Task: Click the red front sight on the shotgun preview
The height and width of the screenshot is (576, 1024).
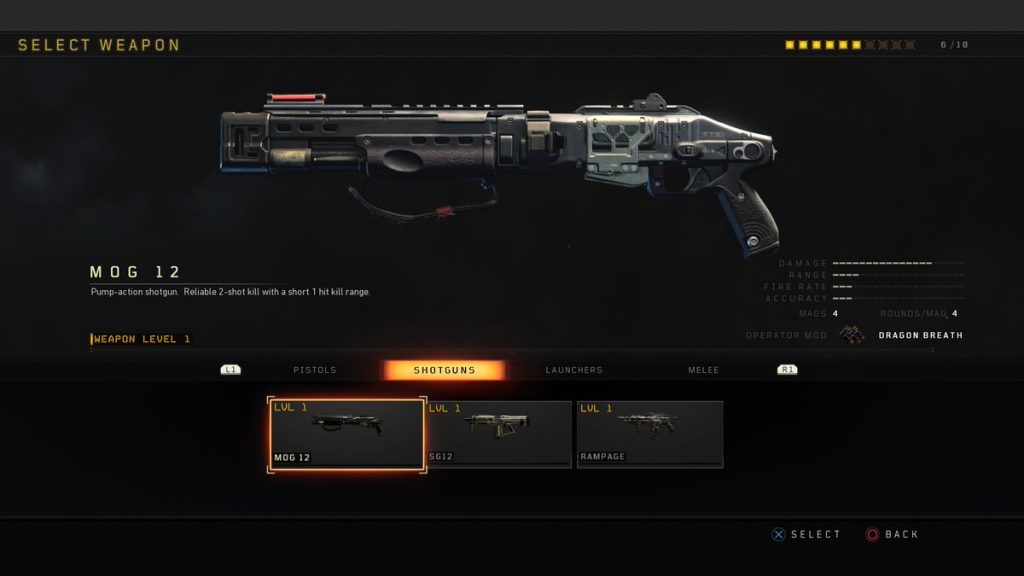Action: [295, 98]
